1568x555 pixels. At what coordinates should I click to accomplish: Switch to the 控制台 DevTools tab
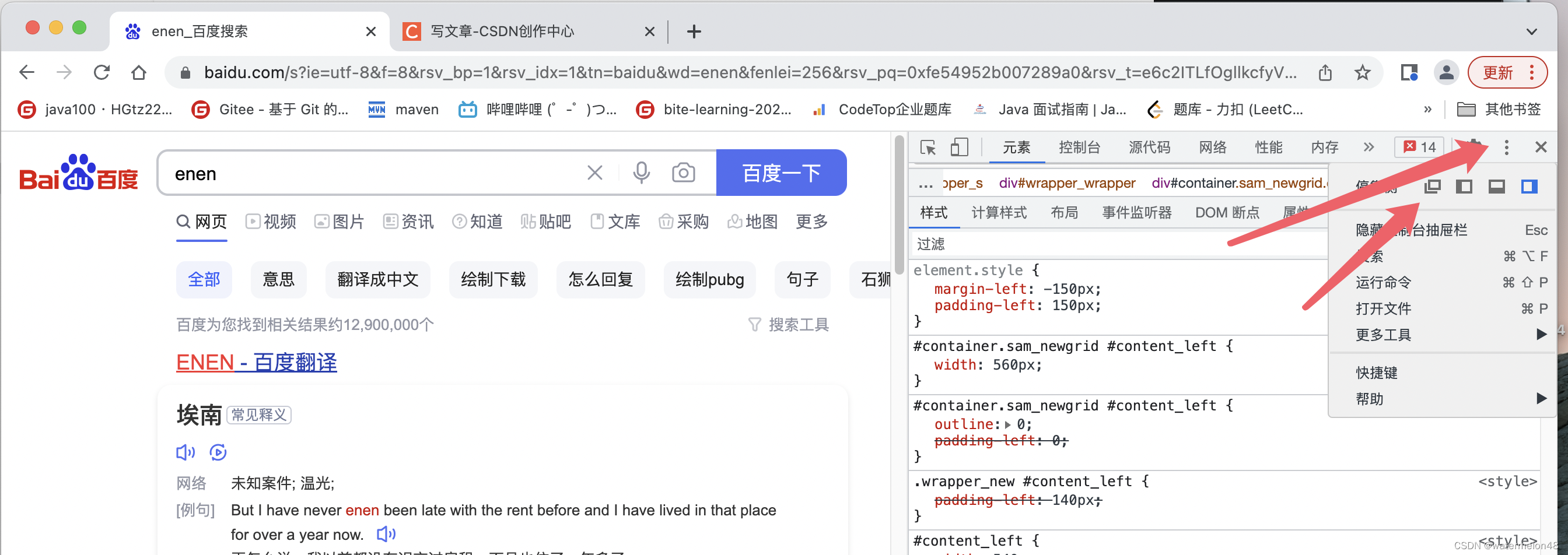click(1079, 147)
